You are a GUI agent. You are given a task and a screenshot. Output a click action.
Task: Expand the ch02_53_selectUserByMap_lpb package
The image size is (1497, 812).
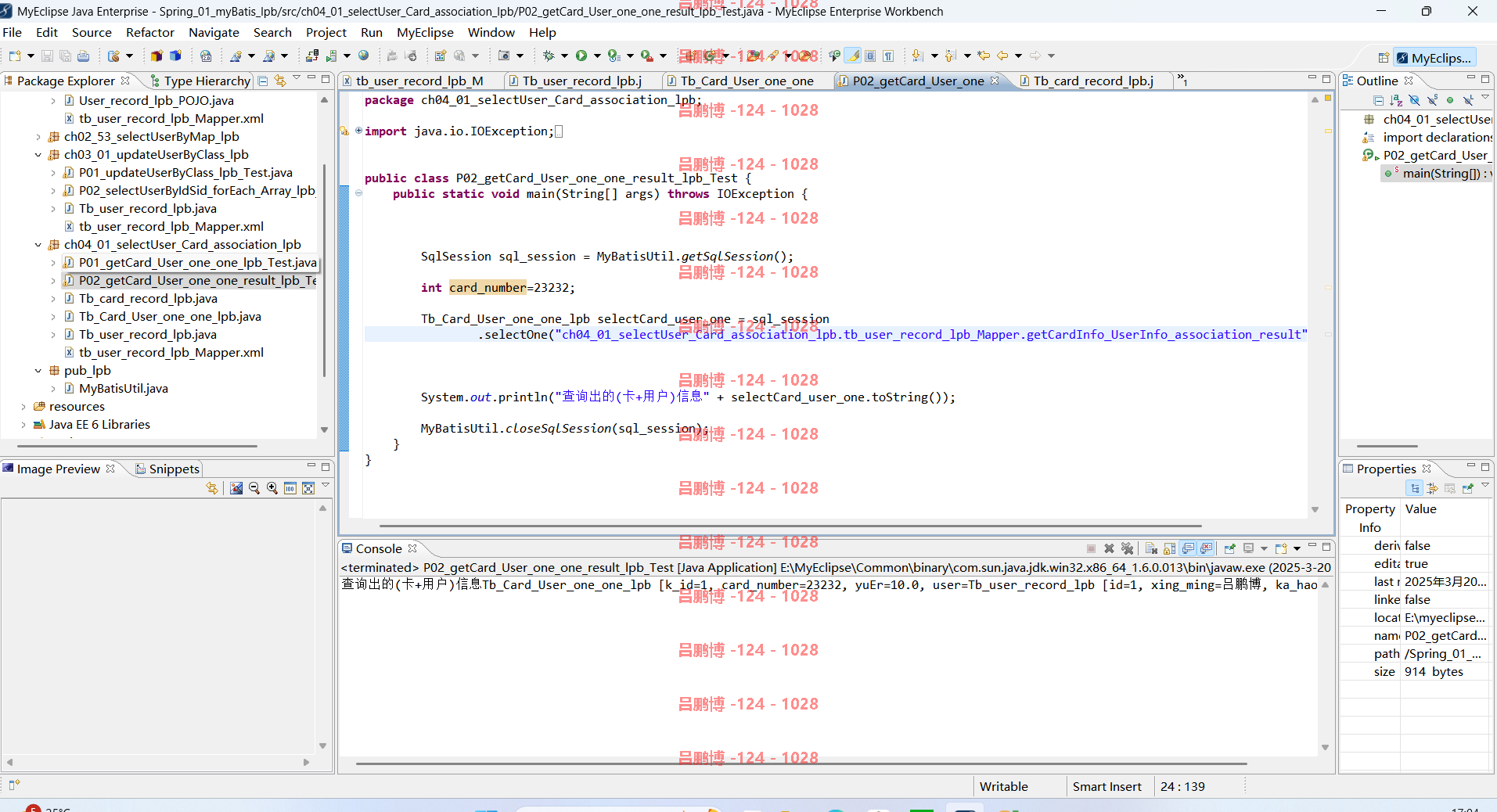38,137
